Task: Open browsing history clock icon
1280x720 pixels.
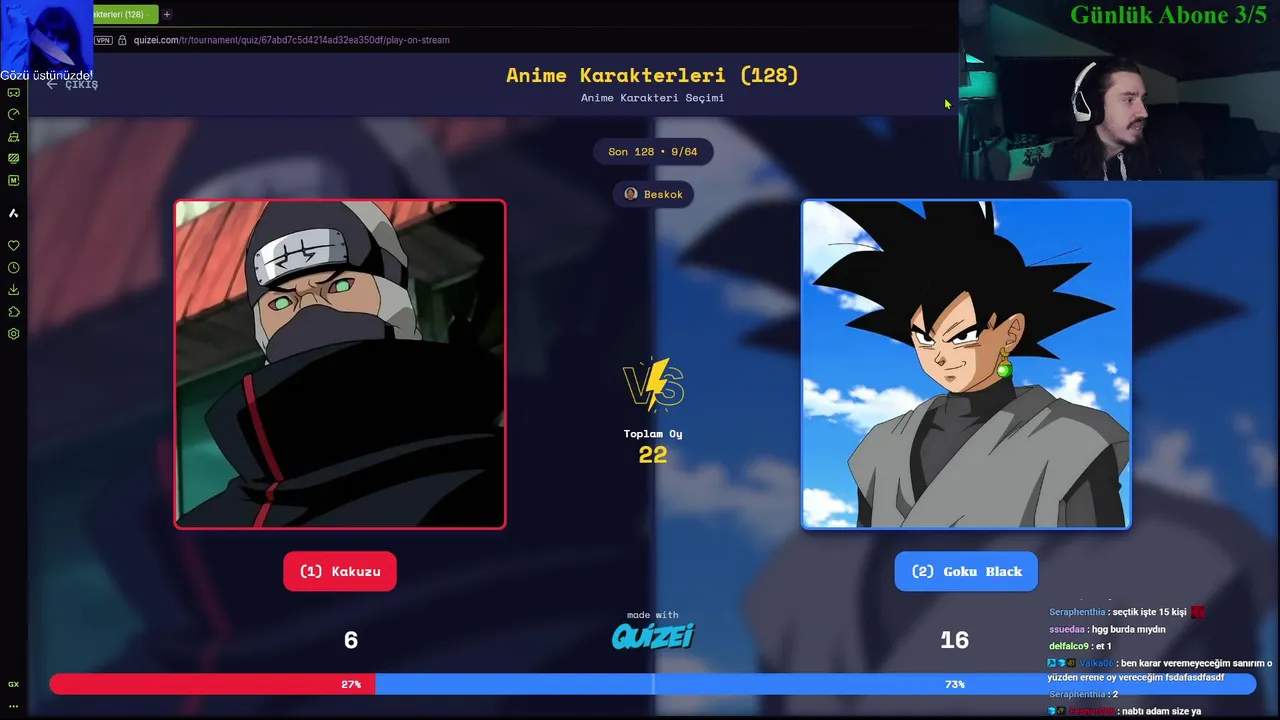Action: [x=14, y=268]
